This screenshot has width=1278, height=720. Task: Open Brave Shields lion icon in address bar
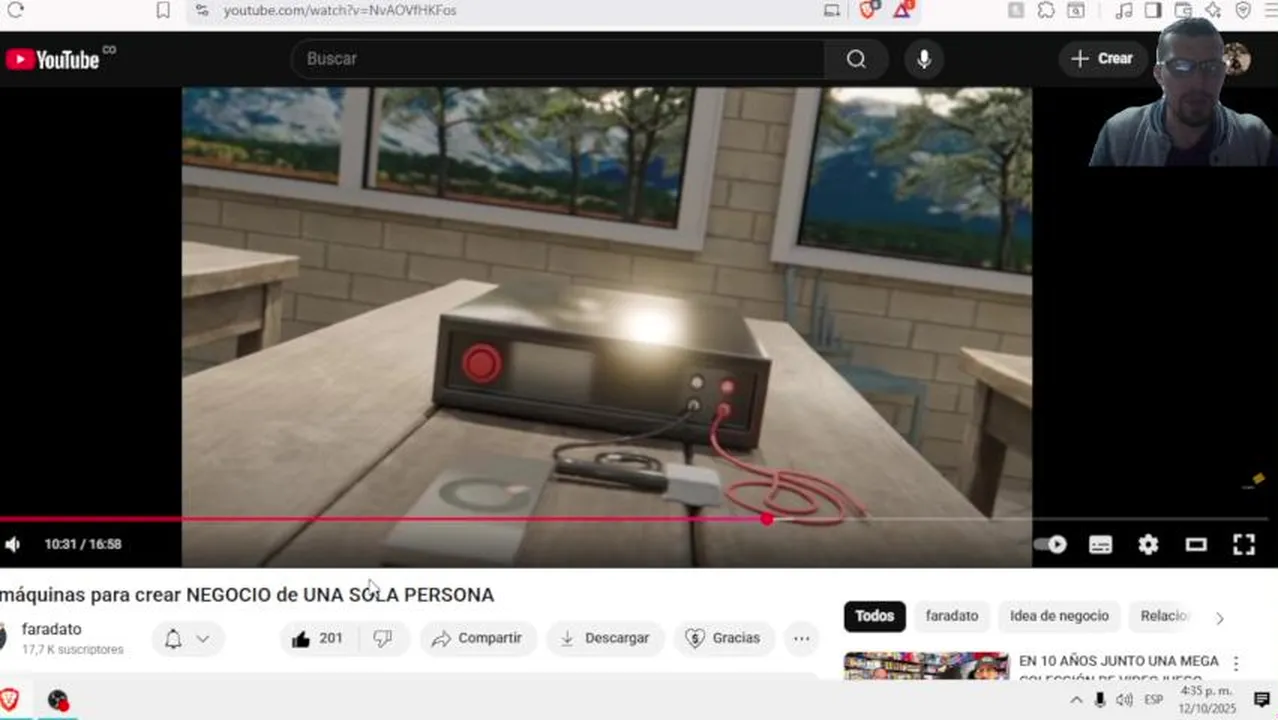point(868,10)
